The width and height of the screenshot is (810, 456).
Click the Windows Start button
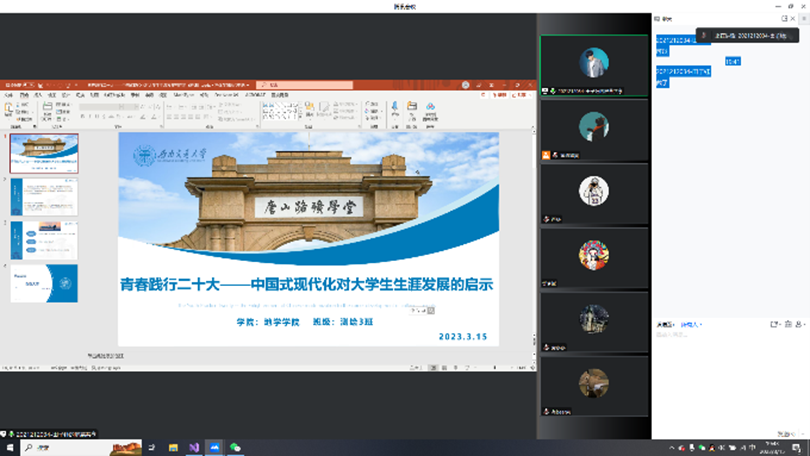coord(7,448)
